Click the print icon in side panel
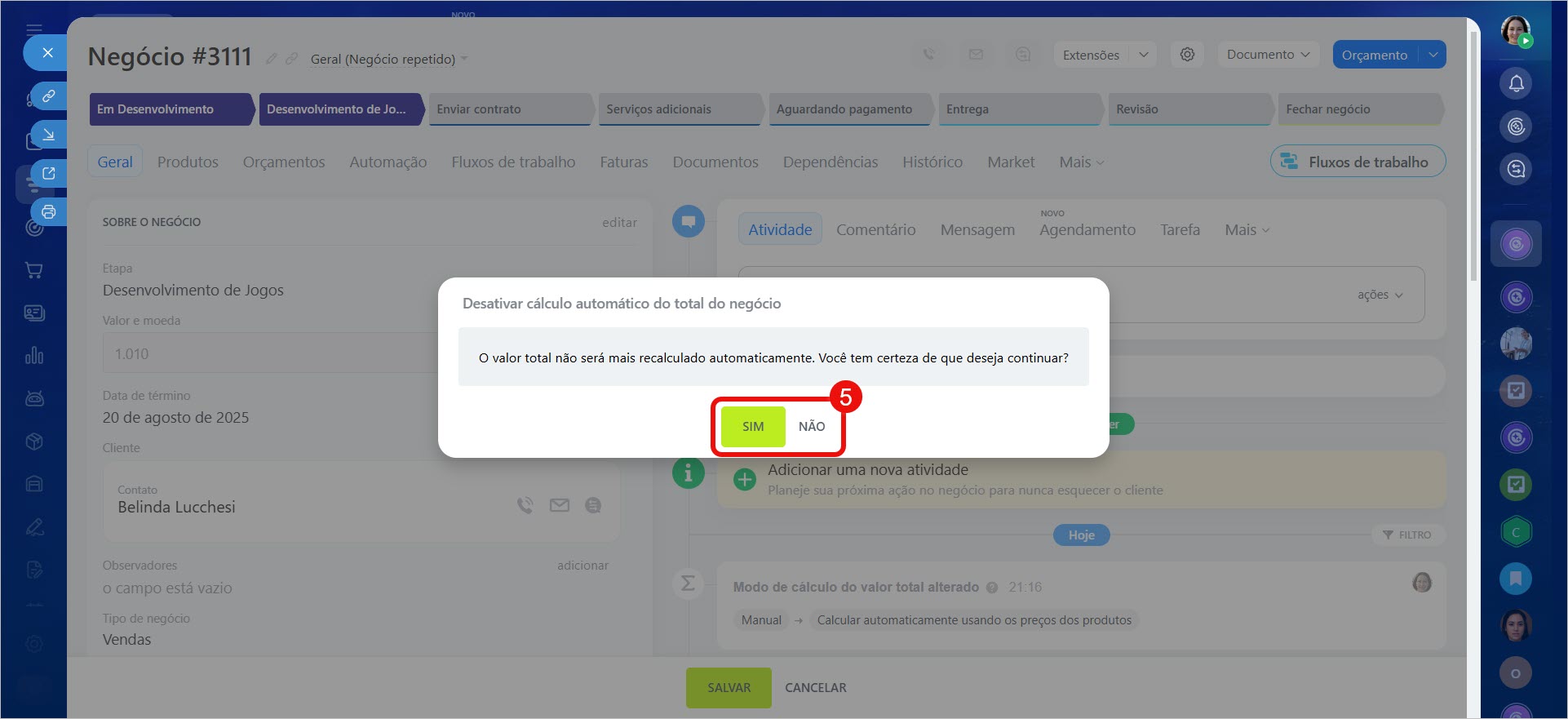This screenshot has width=1568, height=719. tap(49, 212)
